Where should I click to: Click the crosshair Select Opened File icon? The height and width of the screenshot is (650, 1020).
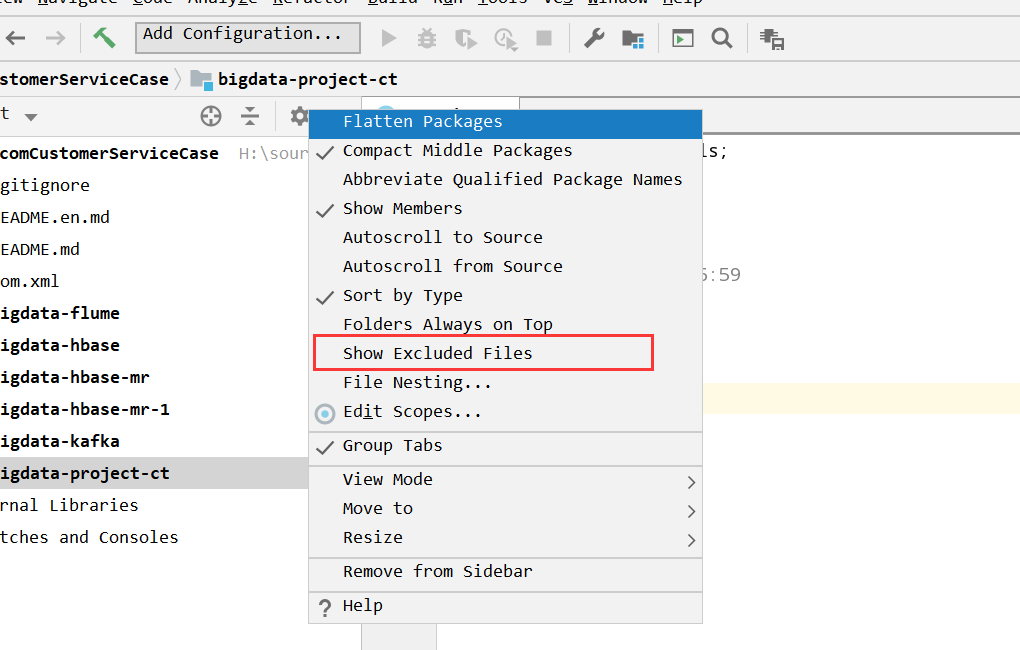click(210, 116)
